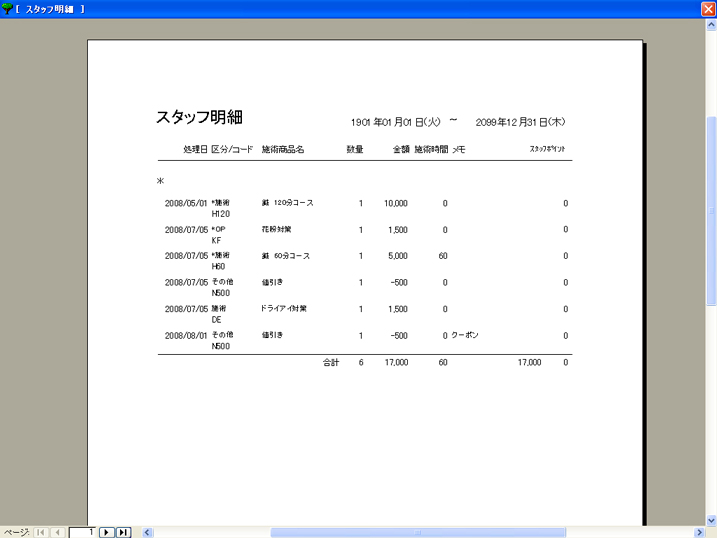Screen dimensions: 717x538
Task: Go to the previous report page
Action: (58, 532)
